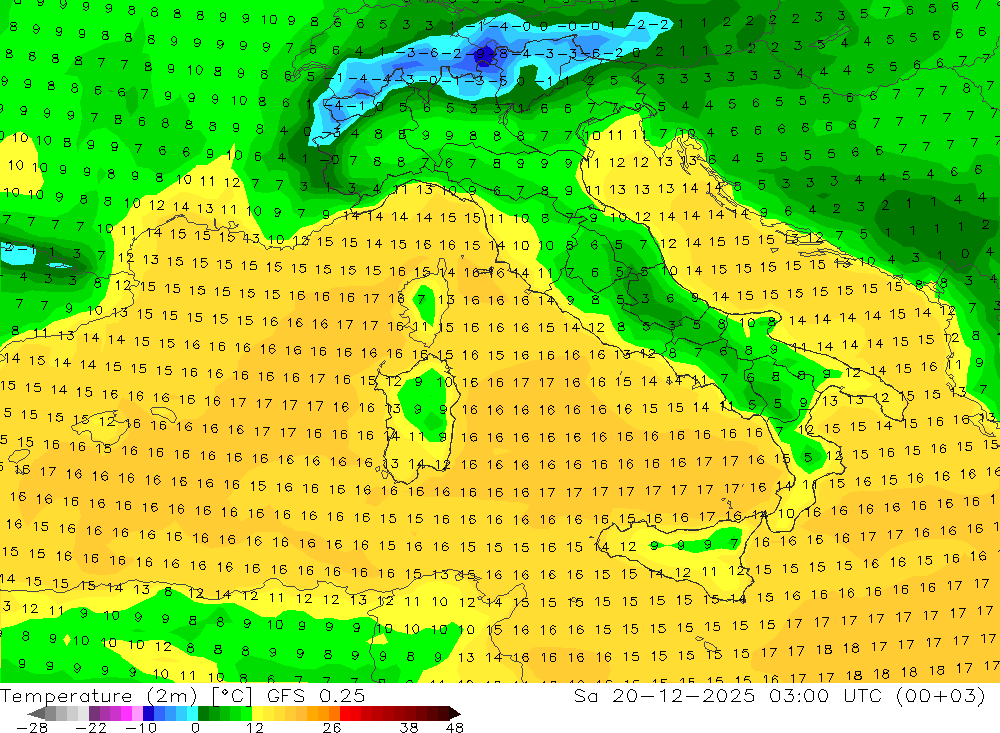The height and width of the screenshot is (733, 1000).
Task: Click the '20-12-2025' date text
Action: tap(684, 695)
